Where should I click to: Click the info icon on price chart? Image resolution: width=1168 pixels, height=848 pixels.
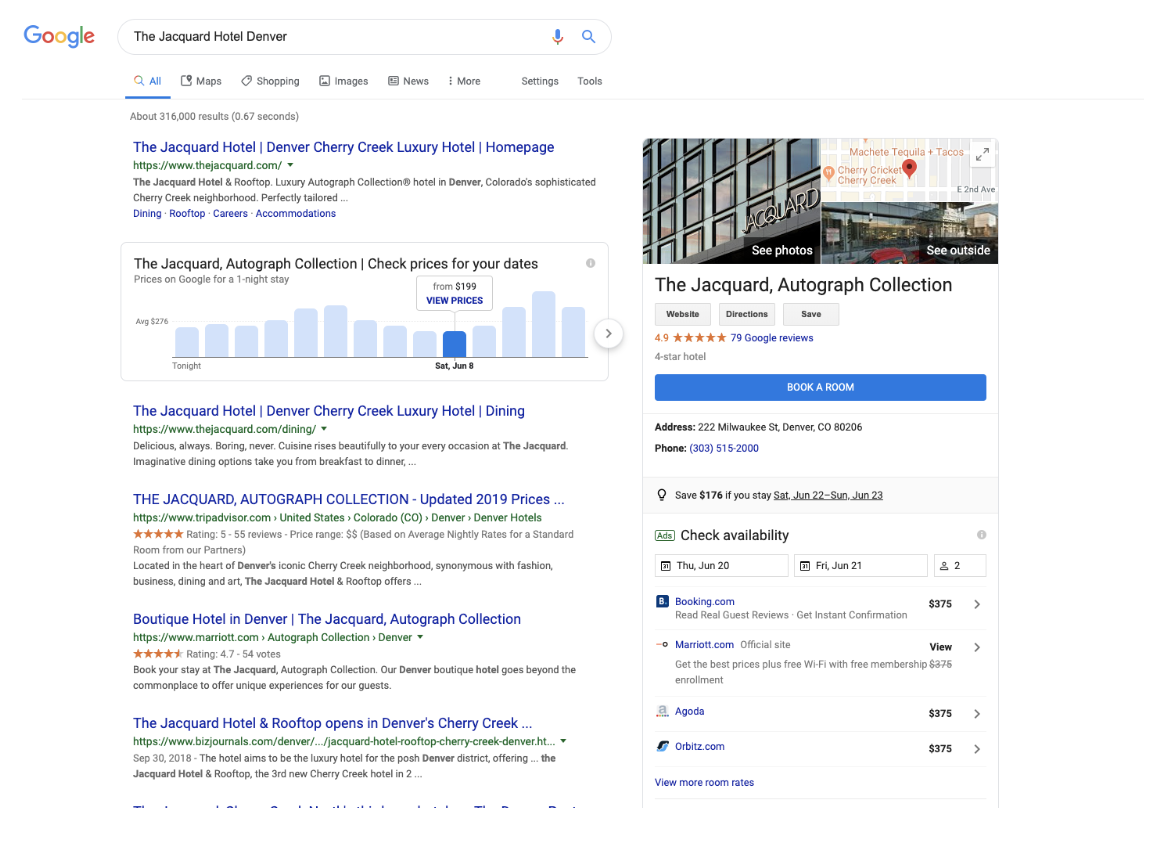(590, 263)
